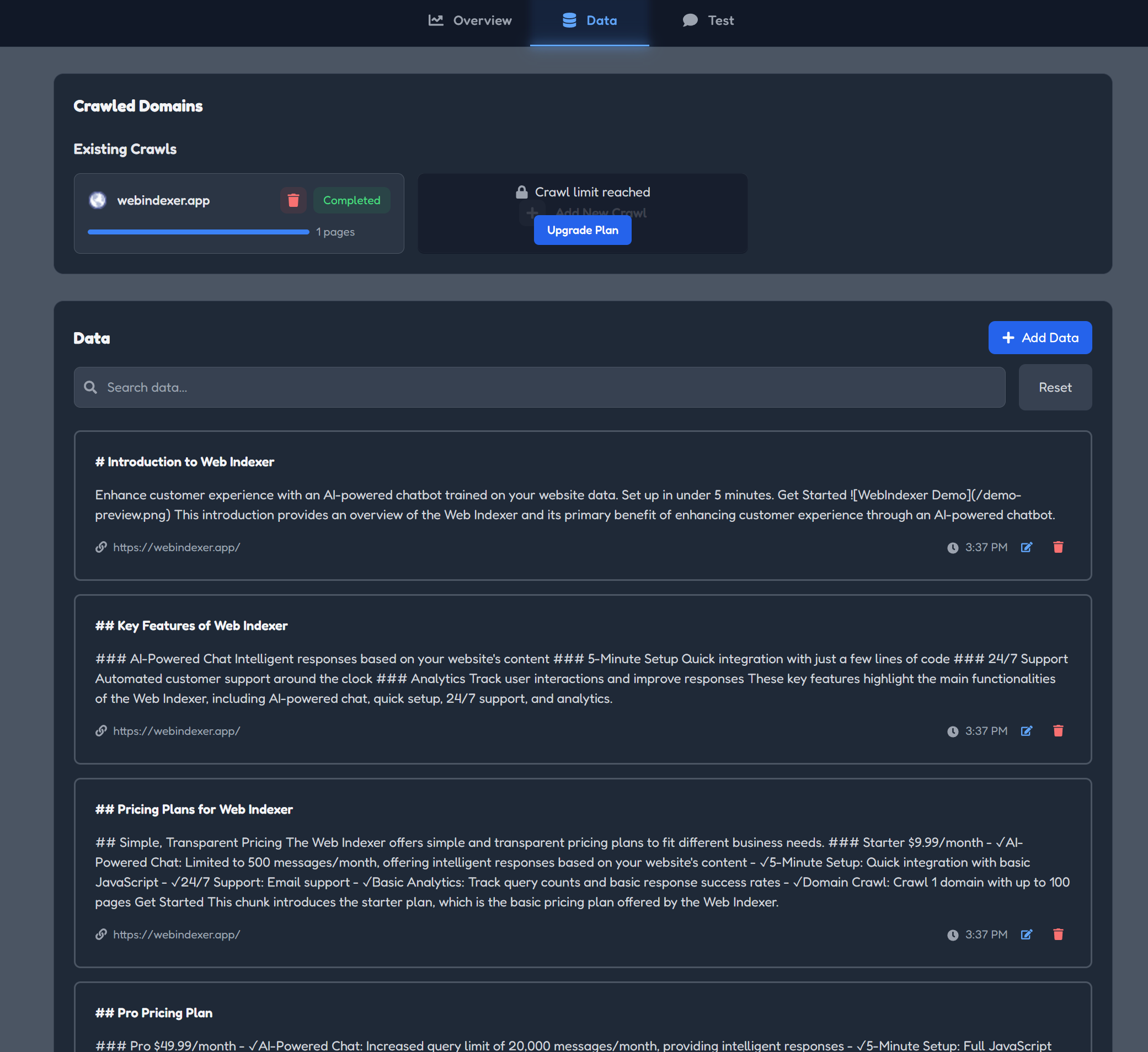Click the Upgrade Plan button
Screen dimensions: 1148x1052
click(583, 230)
